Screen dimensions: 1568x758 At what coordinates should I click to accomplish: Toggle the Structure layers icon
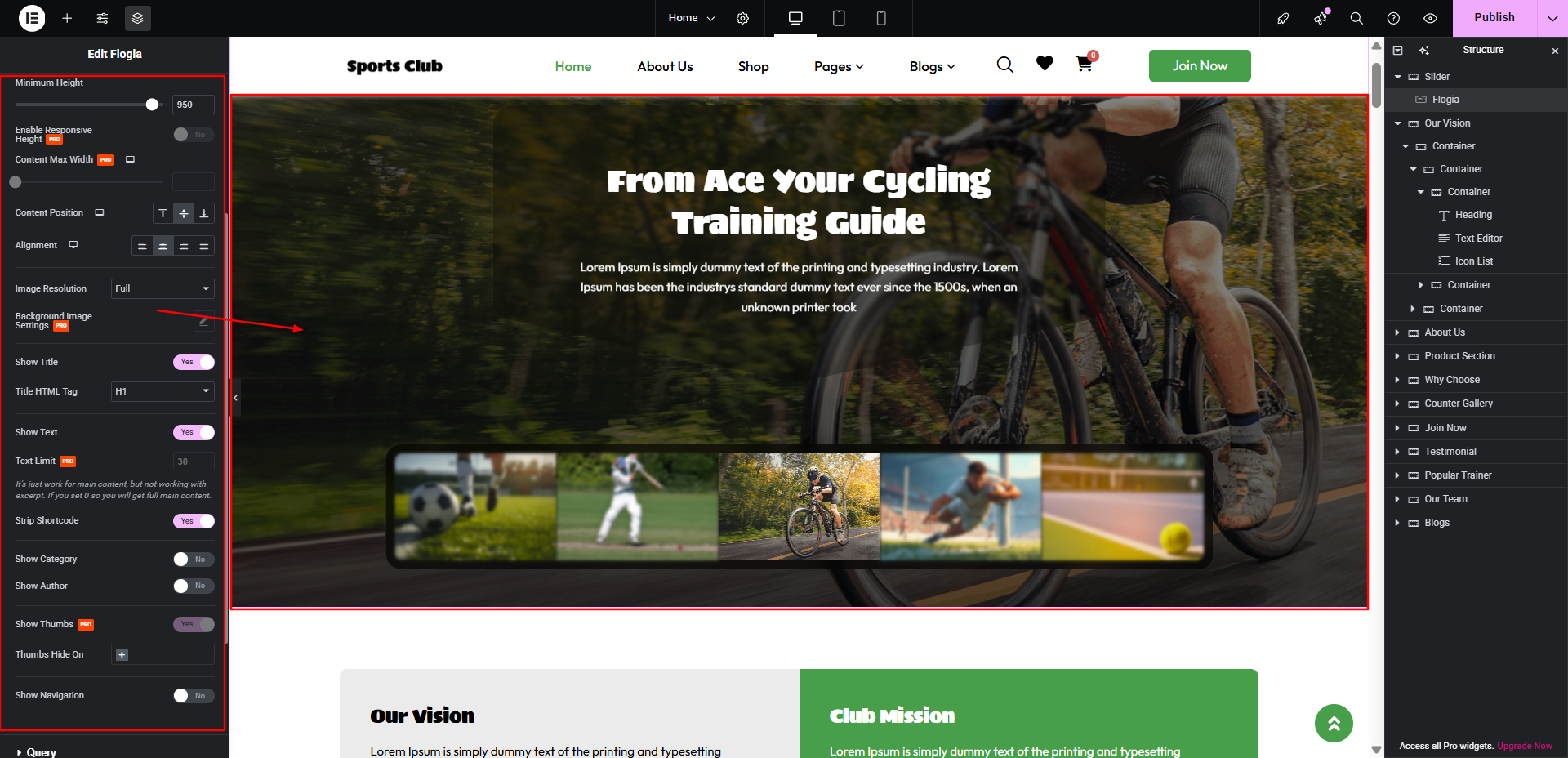[x=137, y=18]
